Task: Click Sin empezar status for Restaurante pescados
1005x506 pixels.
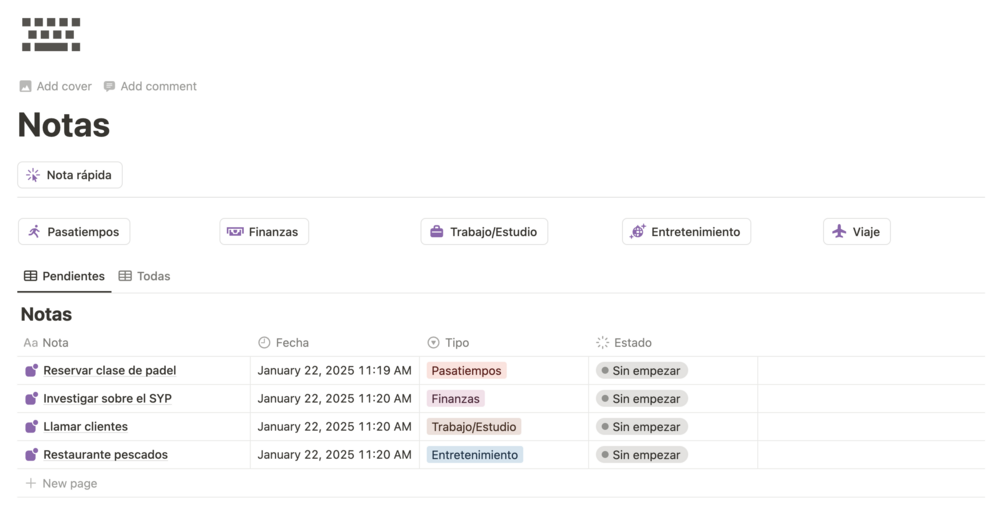Action: click(642, 455)
